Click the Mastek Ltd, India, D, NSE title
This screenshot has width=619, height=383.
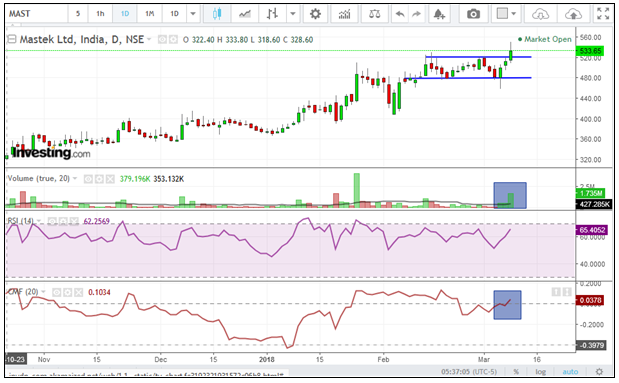coord(82,39)
